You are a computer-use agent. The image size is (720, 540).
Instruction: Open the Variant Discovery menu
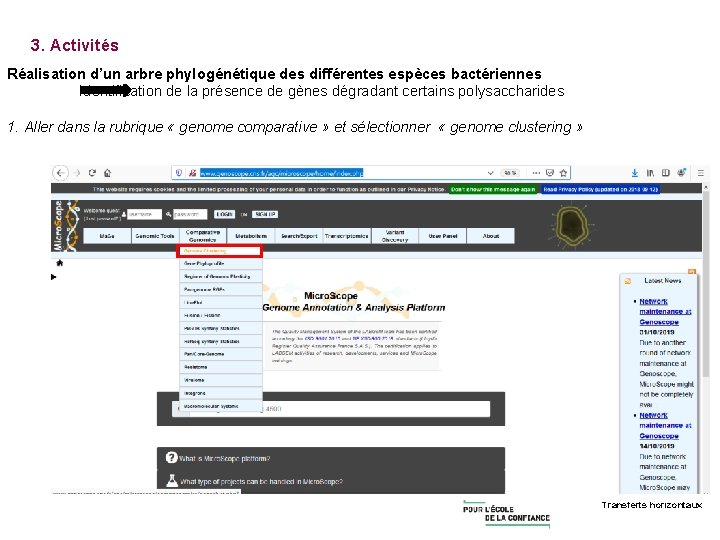[395, 236]
